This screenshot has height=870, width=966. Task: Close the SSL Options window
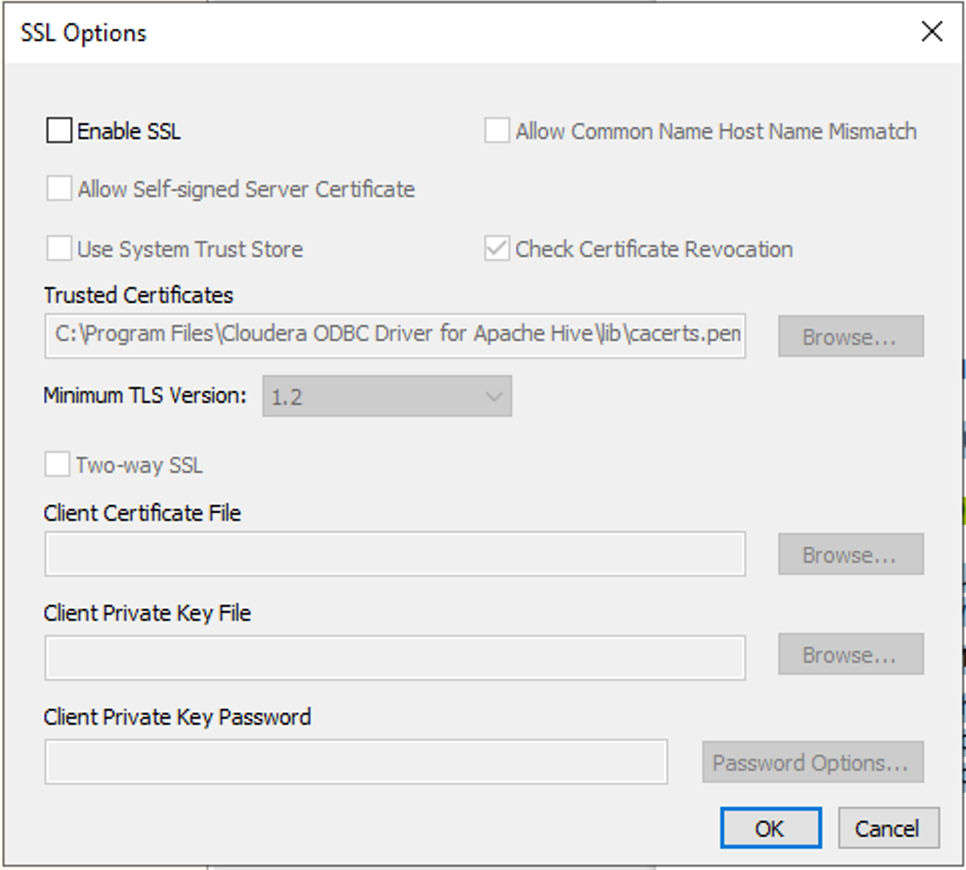(x=932, y=32)
